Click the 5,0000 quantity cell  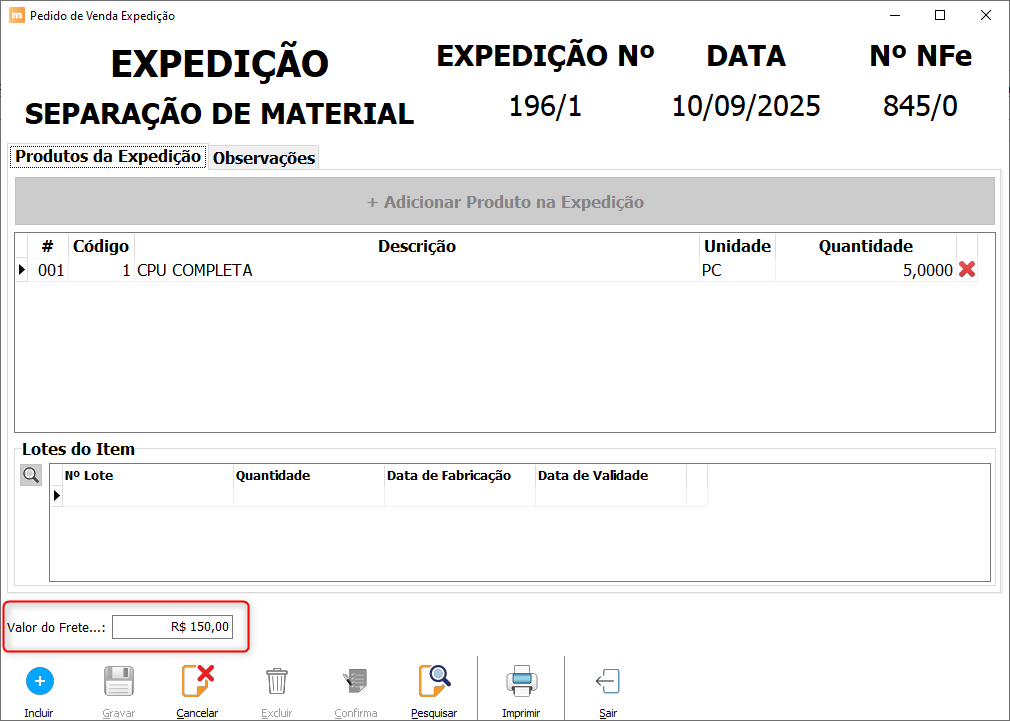[x=865, y=270]
